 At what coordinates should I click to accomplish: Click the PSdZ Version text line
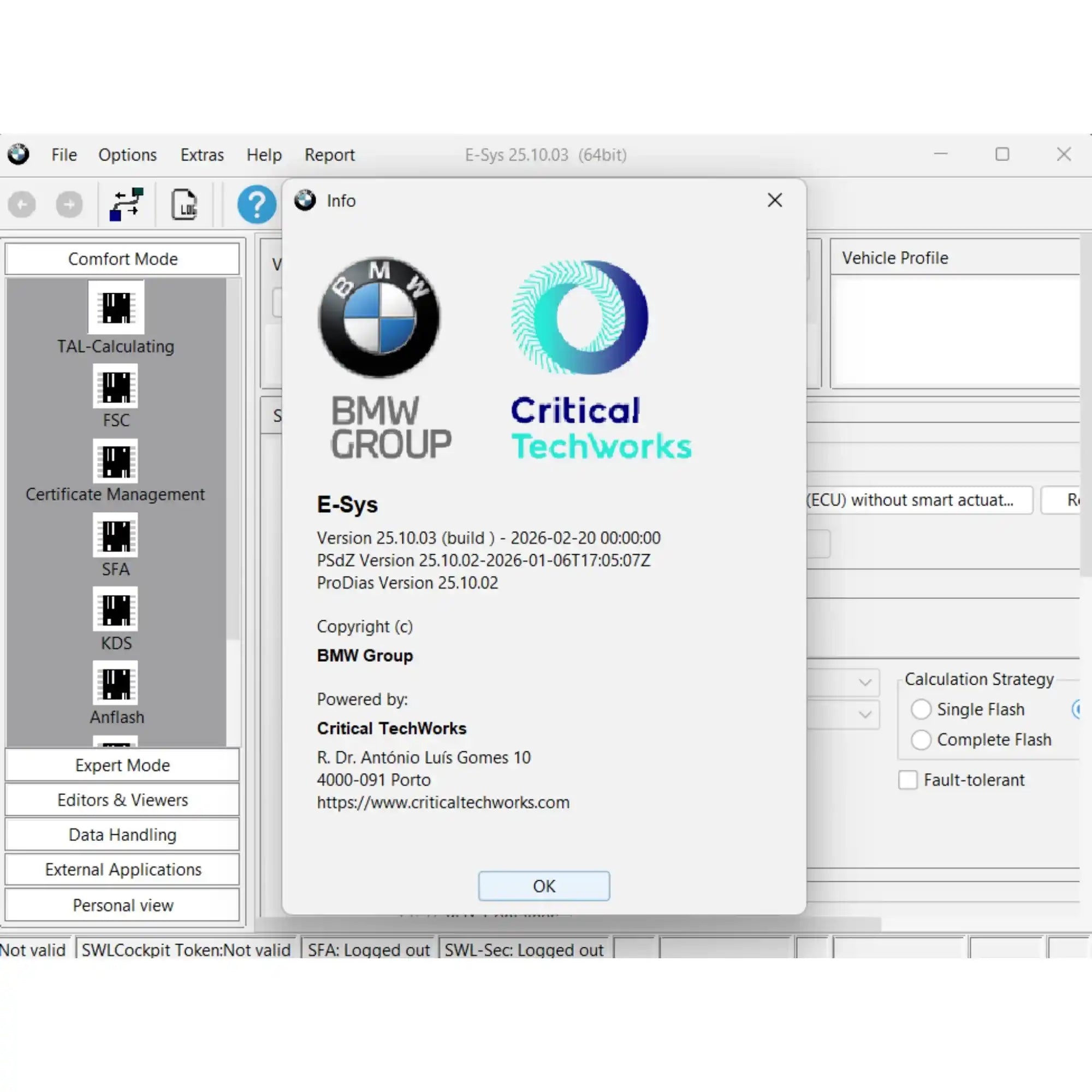click(x=484, y=560)
